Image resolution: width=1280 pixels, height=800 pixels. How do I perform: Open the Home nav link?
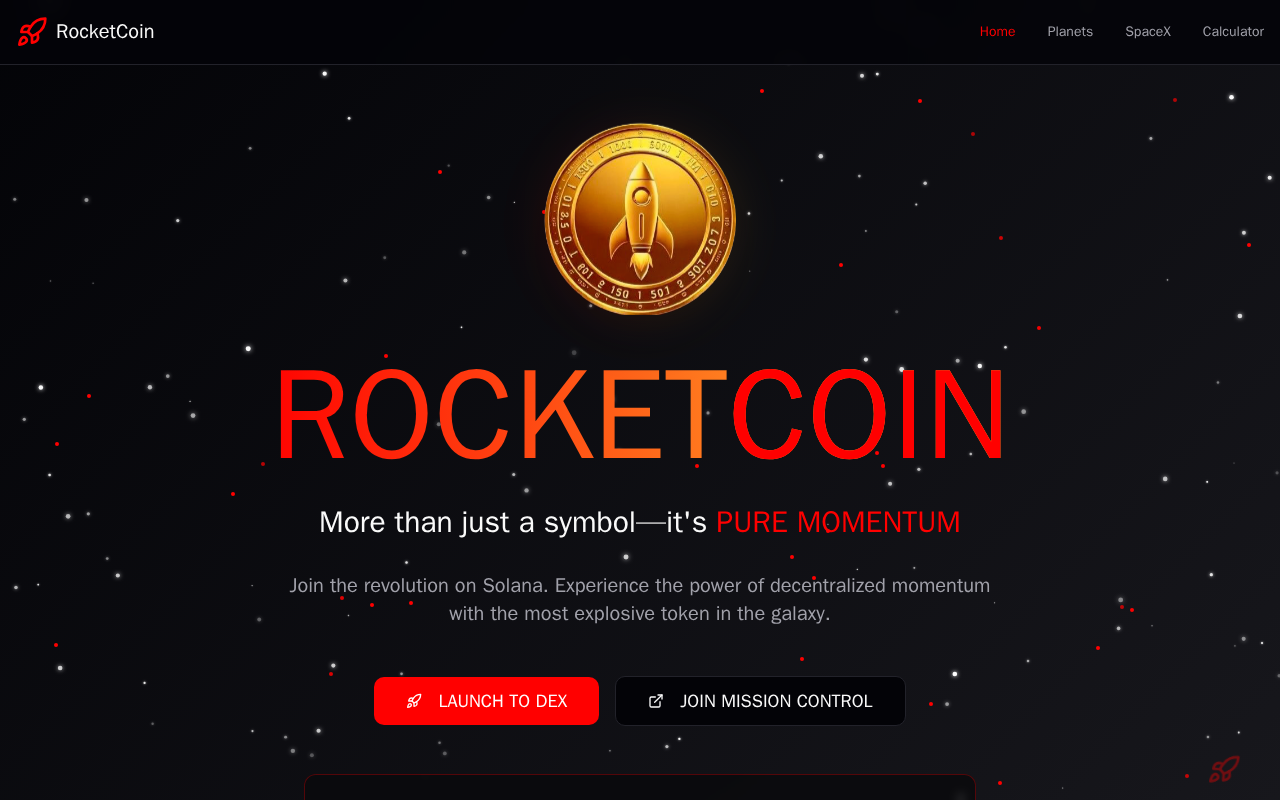pyautogui.click(x=997, y=32)
